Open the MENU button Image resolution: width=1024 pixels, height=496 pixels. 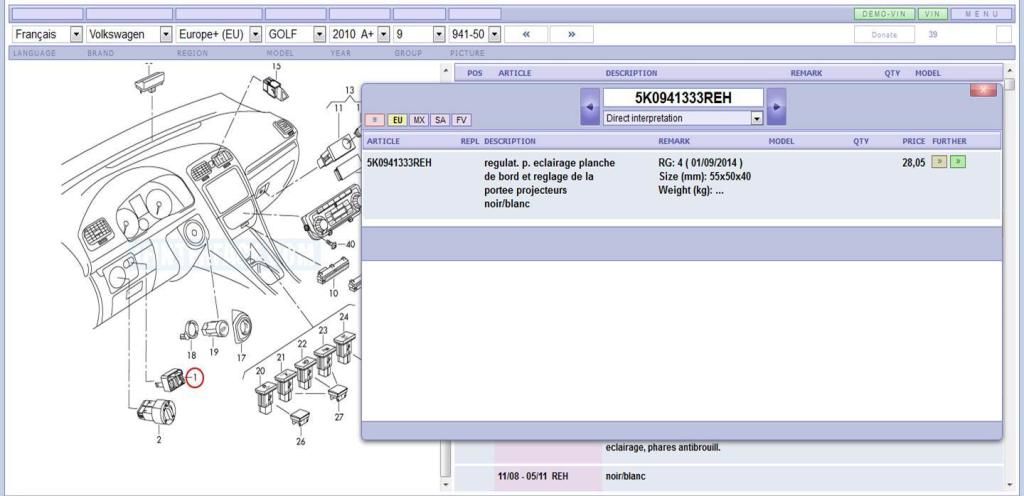coord(982,14)
